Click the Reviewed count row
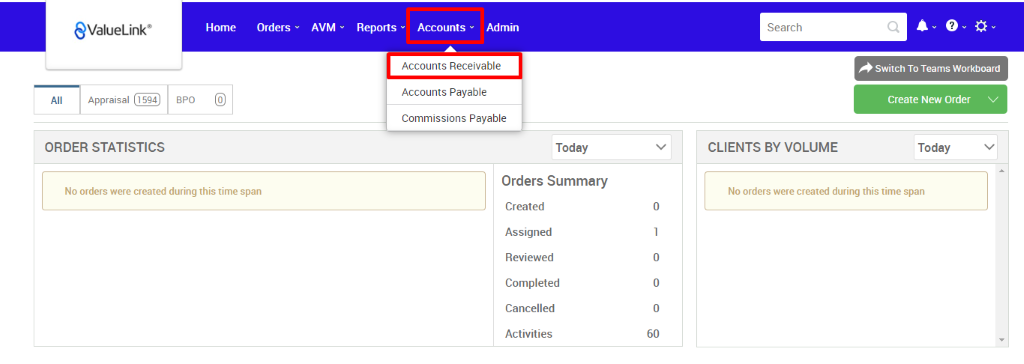This screenshot has width=1024, height=364. click(x=582, y=257)
